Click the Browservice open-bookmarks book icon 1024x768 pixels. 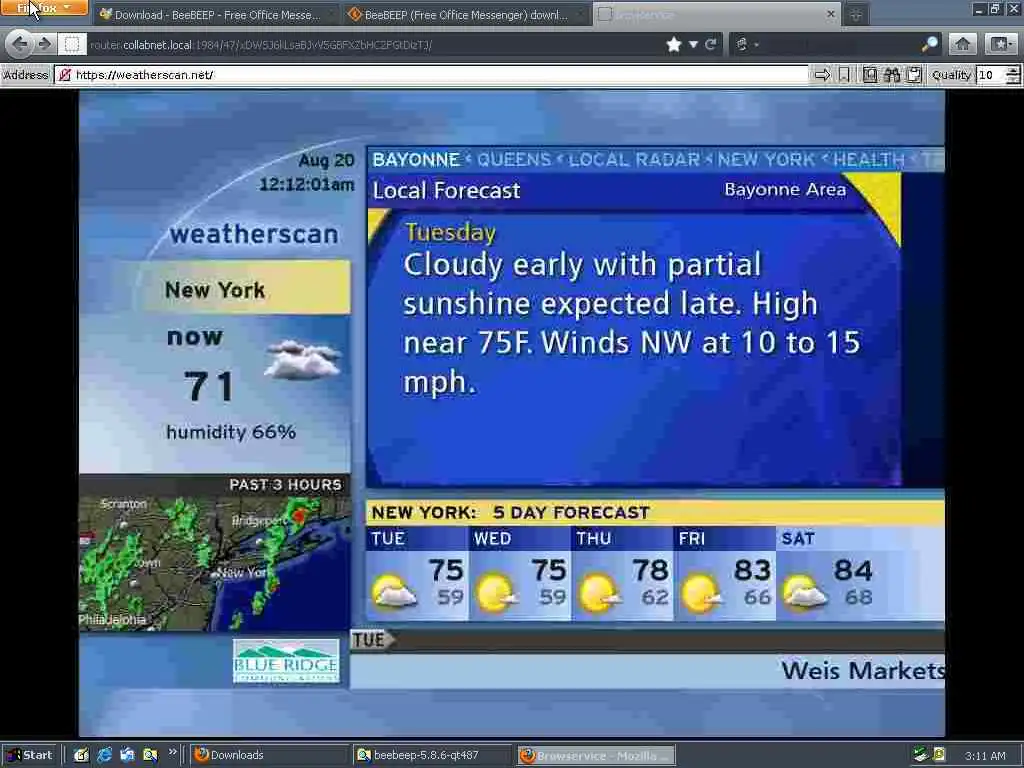(x=869, y=75)
